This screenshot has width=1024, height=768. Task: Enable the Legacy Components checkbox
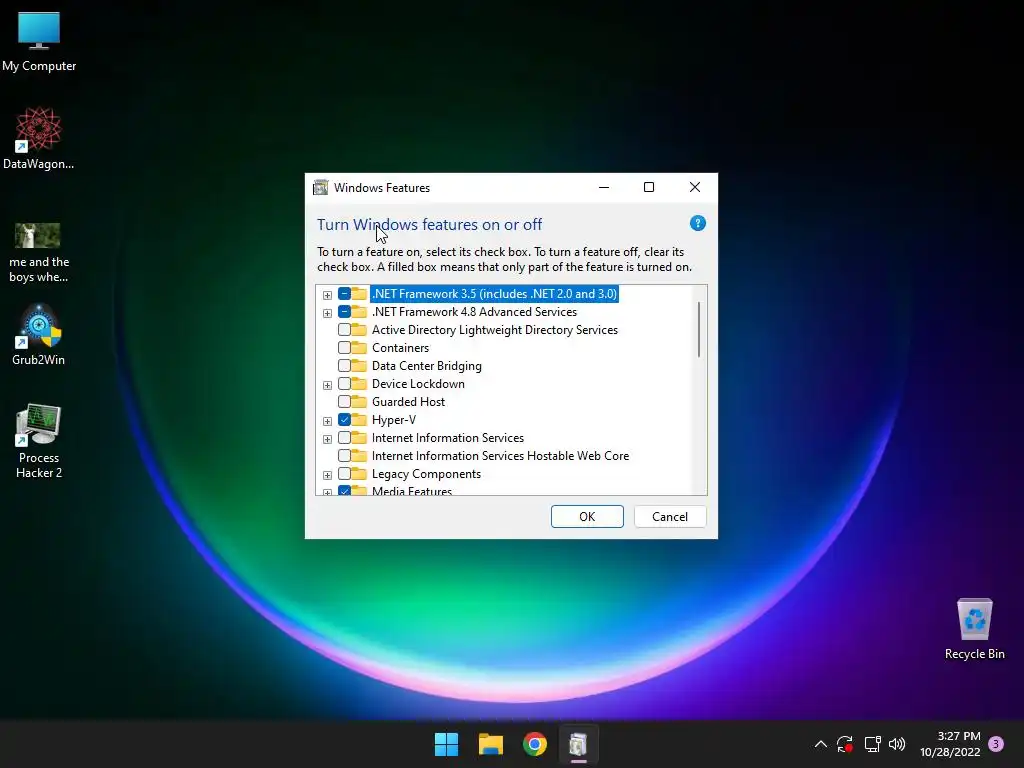point(344,473)
